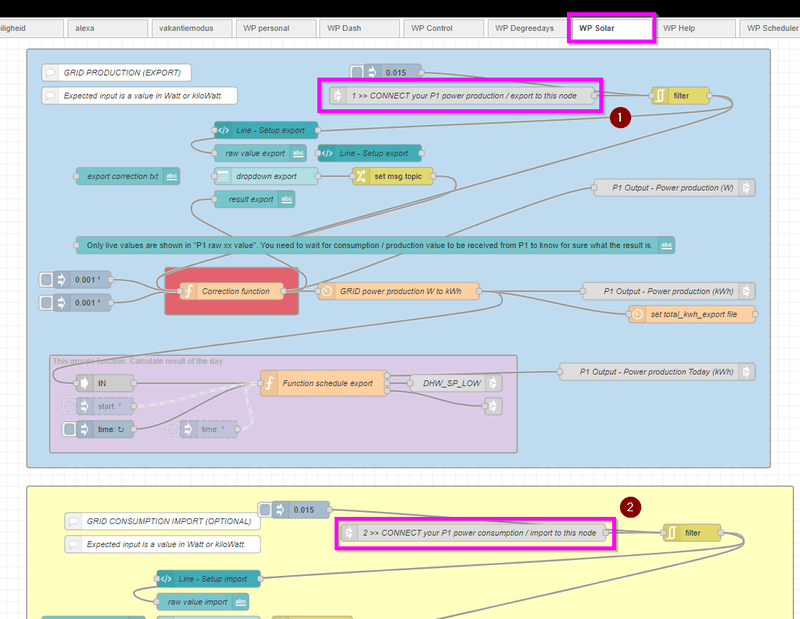
Task: Click the unnamed link-out node below DHW_SP_LOW
Action: (x=493, y=406)
